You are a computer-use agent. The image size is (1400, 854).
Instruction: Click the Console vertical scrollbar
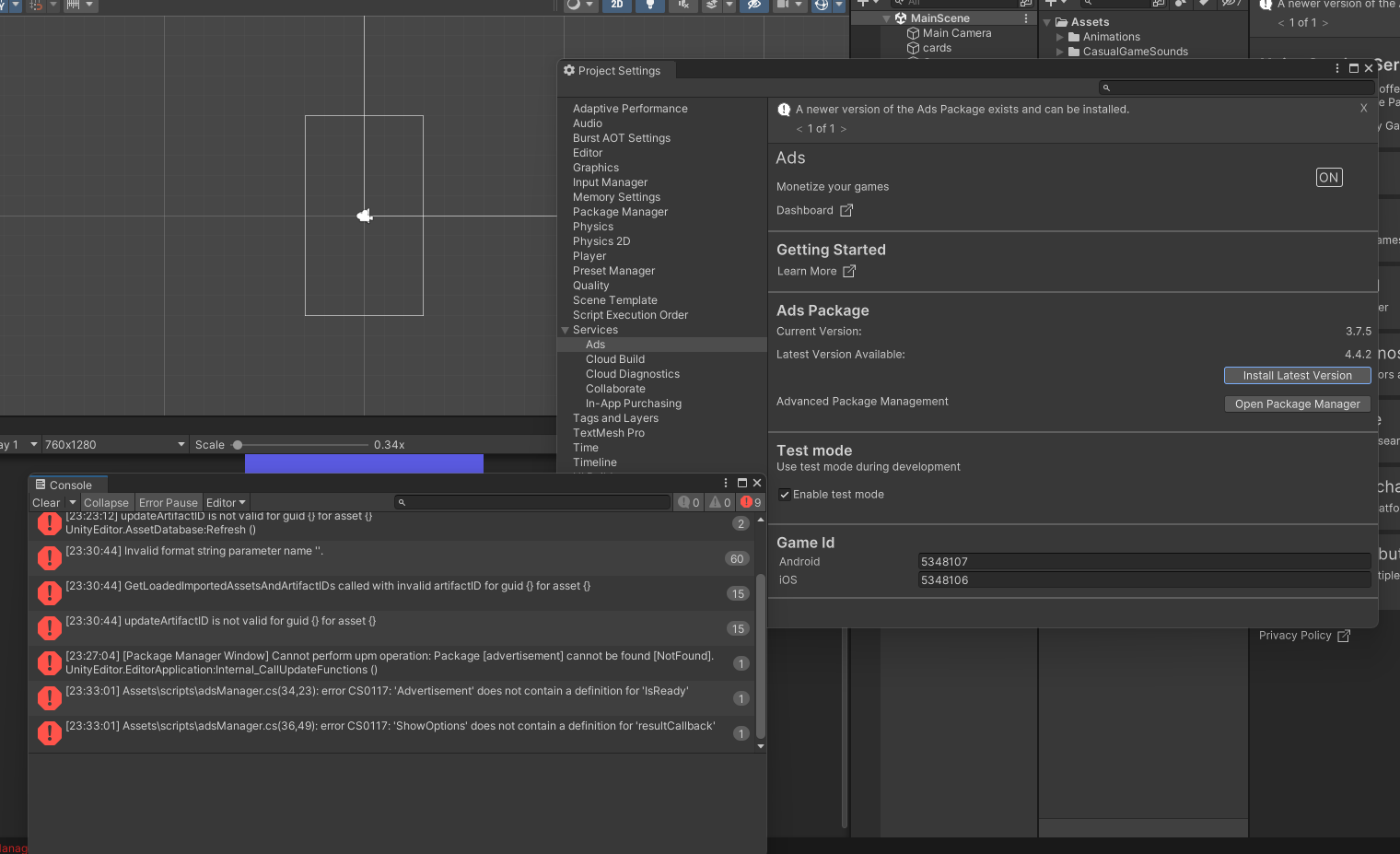[761, 654]
